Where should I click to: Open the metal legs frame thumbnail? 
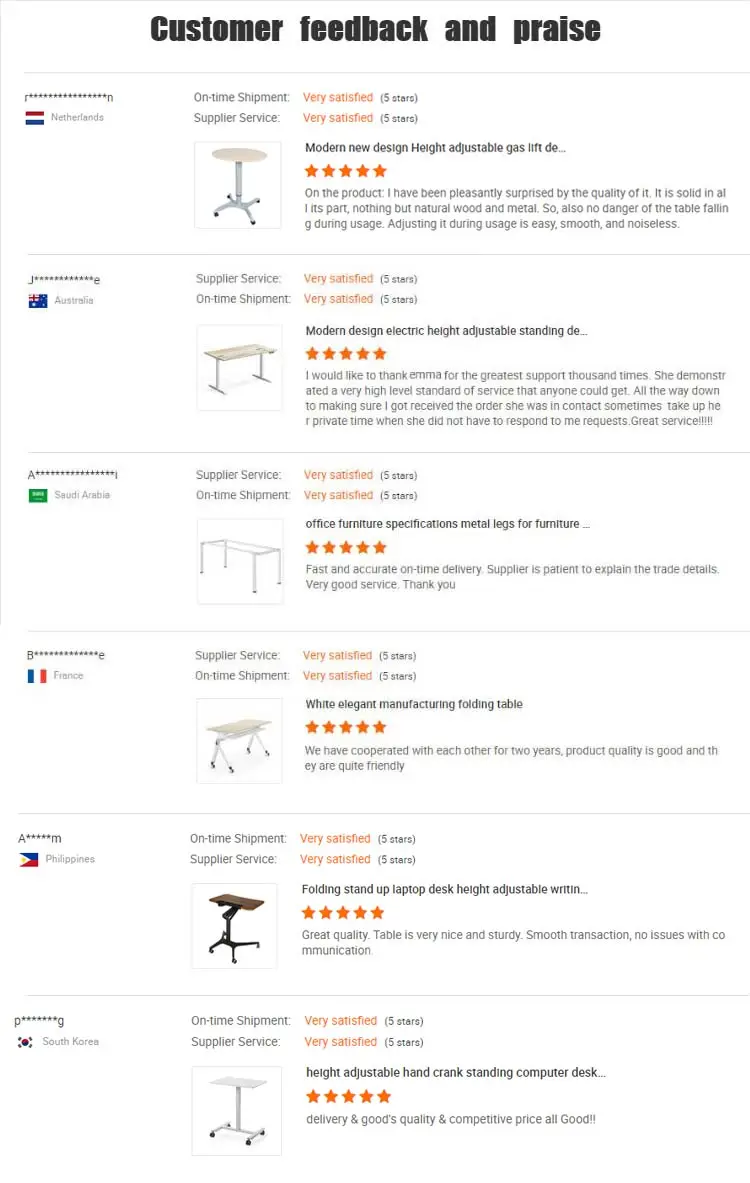pos(240,561)
